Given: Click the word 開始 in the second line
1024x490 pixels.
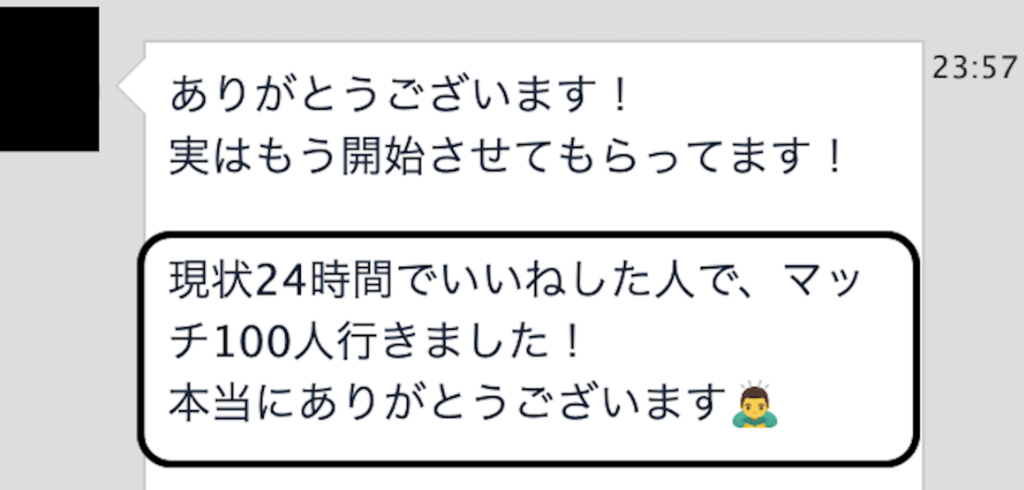Looking at the screenshot, I should coord(383,157).
